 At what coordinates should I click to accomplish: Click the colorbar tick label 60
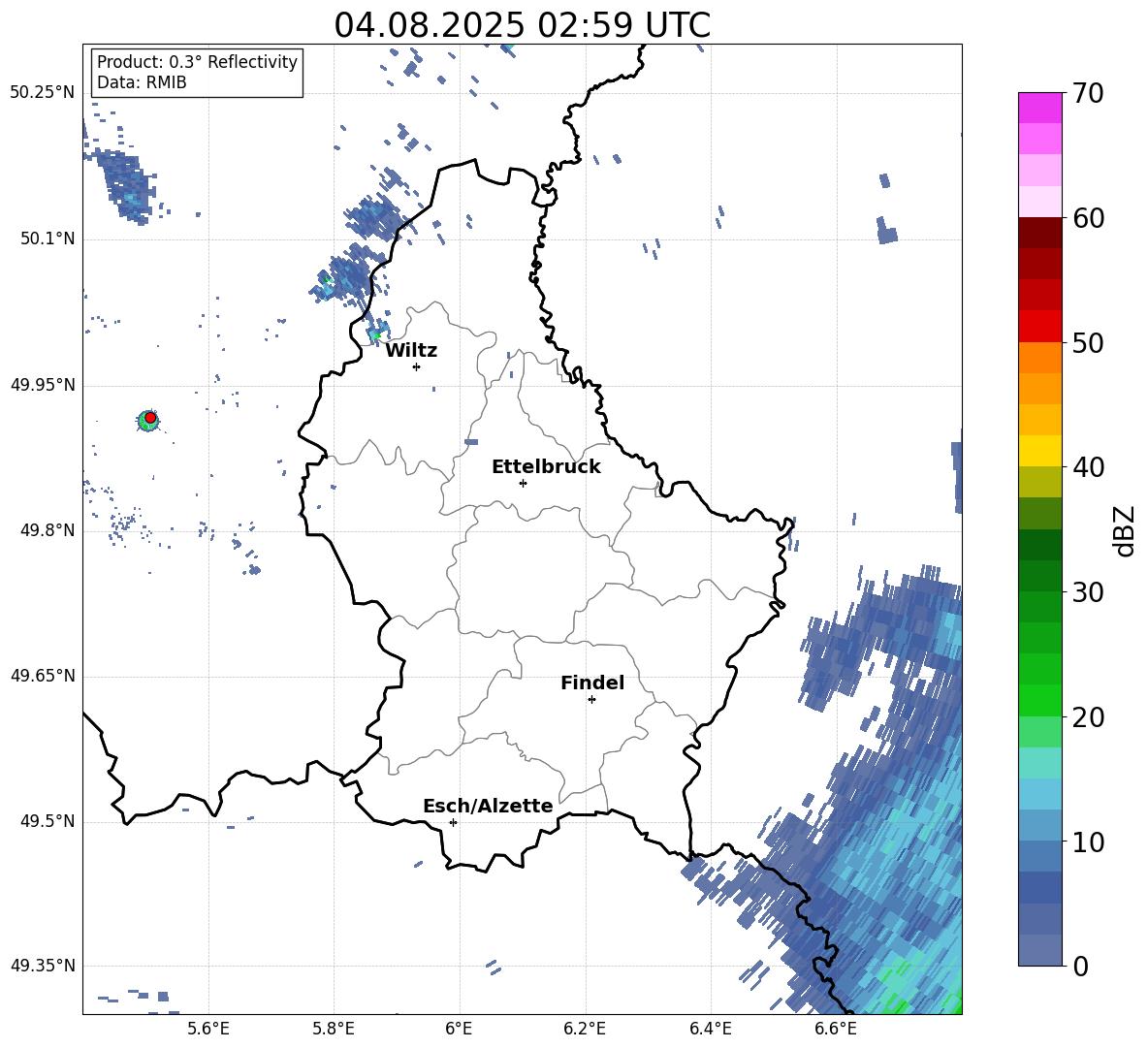click(x=1088, y=218)
